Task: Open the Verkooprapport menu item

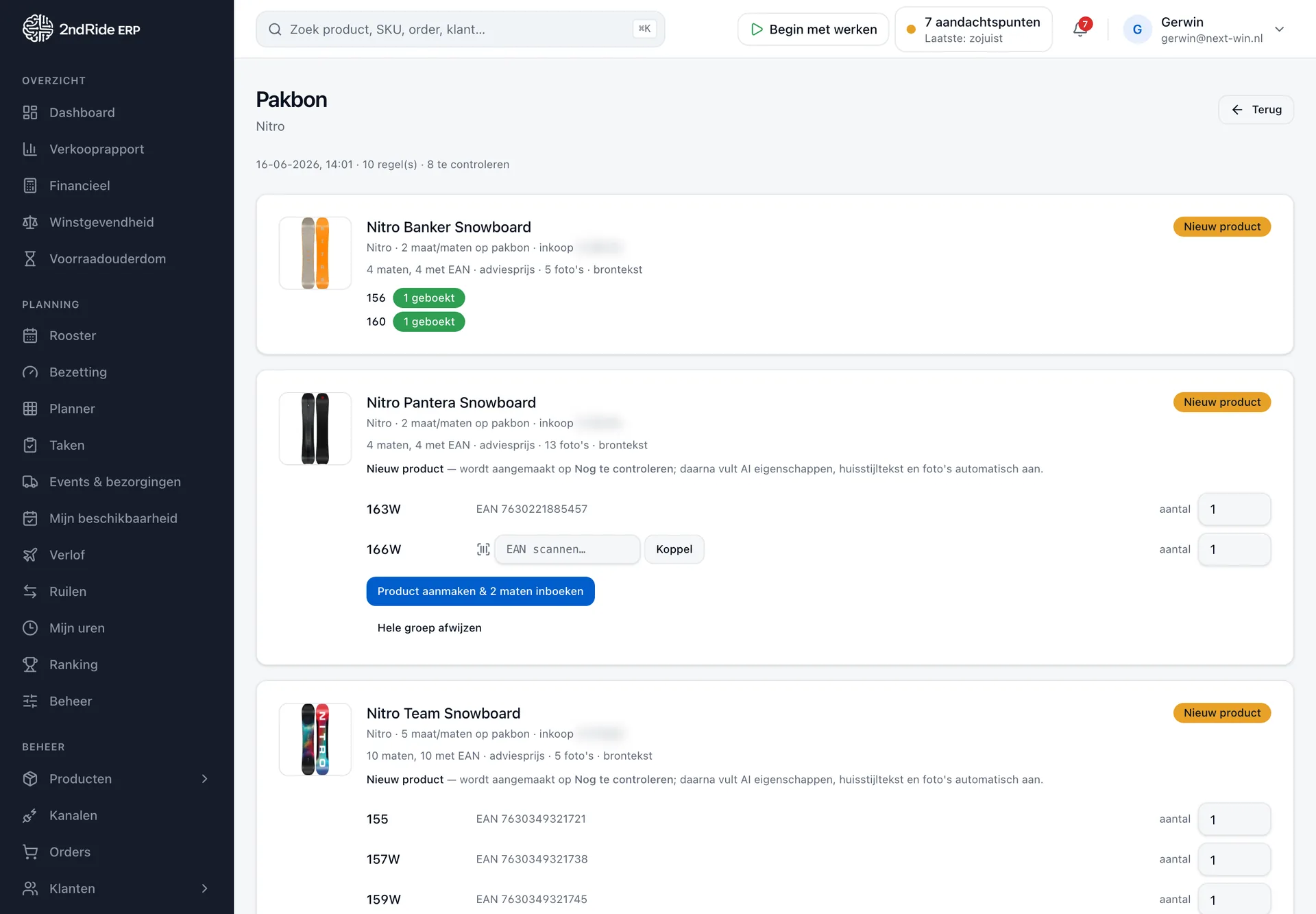Action: pos(117,149)
